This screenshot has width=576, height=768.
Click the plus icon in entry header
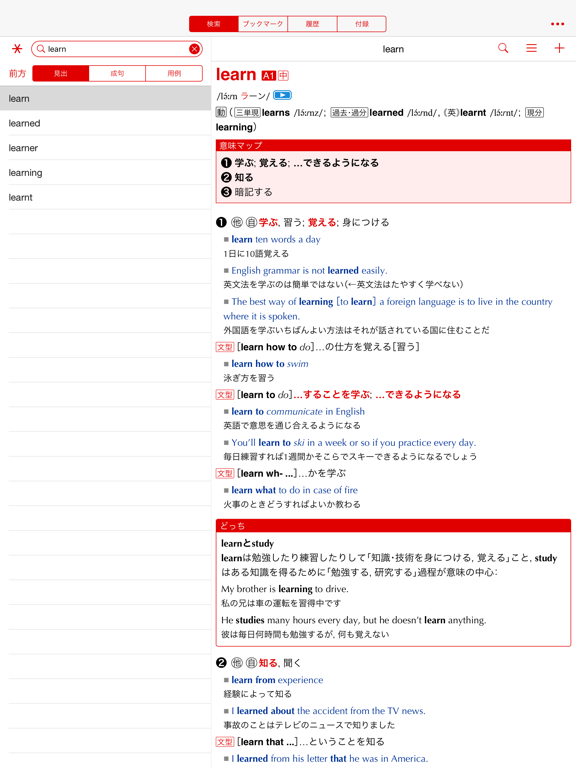tap(559, 48)
